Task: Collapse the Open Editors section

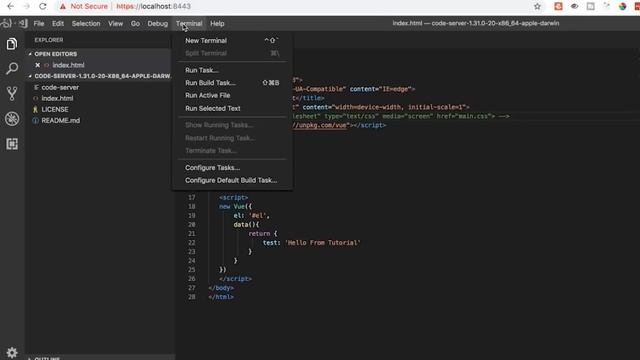Action: [x=30, y=54]
